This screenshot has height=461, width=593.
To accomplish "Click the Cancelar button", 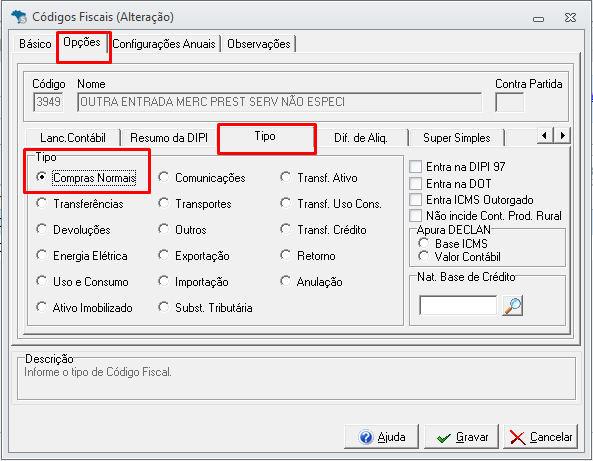I will 541,437.
